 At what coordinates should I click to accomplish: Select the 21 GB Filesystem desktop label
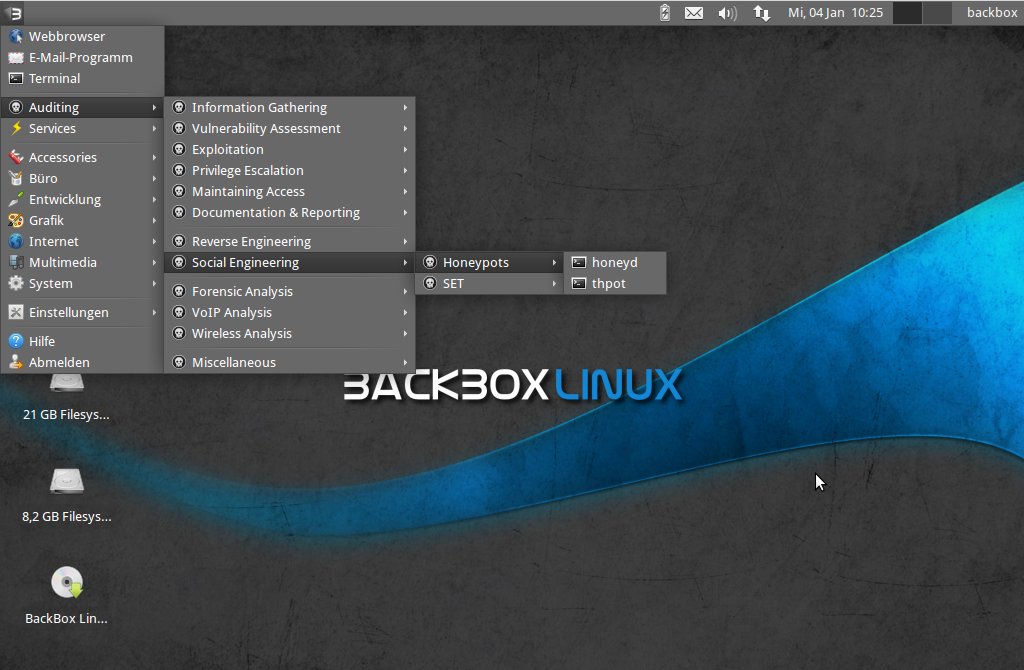coord(67,415)
